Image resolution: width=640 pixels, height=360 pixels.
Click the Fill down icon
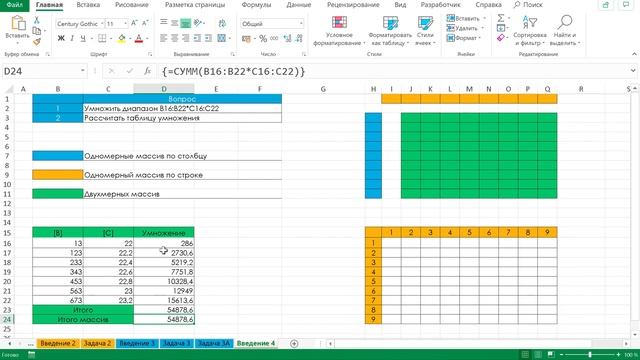pos(501,28)
